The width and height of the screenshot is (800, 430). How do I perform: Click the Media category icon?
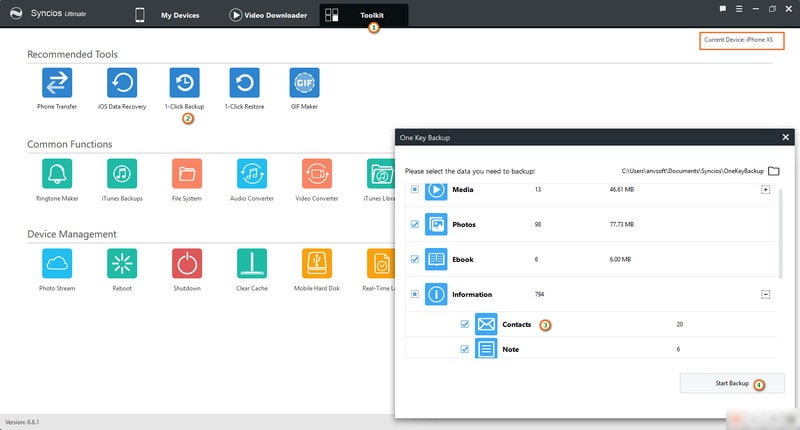pyautogui.click(x=436, y=191)
